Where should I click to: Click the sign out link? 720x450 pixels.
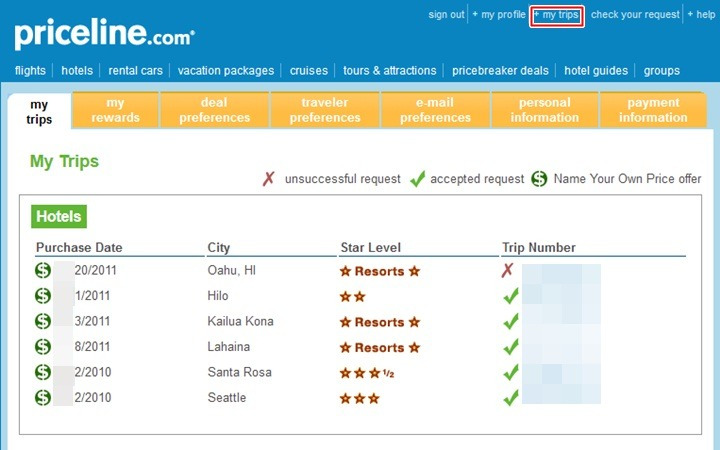coord(446,15)
